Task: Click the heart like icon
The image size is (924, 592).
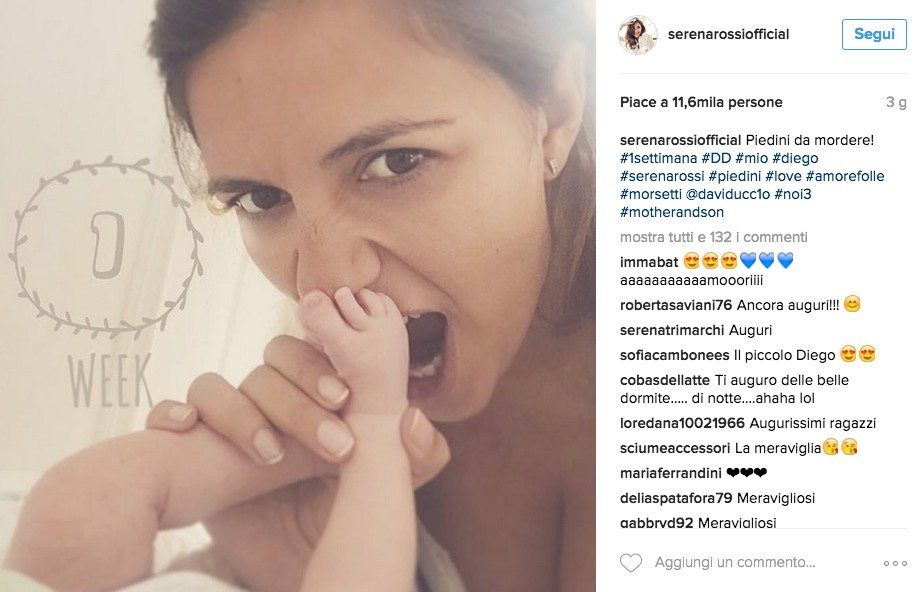Action: tap(631, 563)
